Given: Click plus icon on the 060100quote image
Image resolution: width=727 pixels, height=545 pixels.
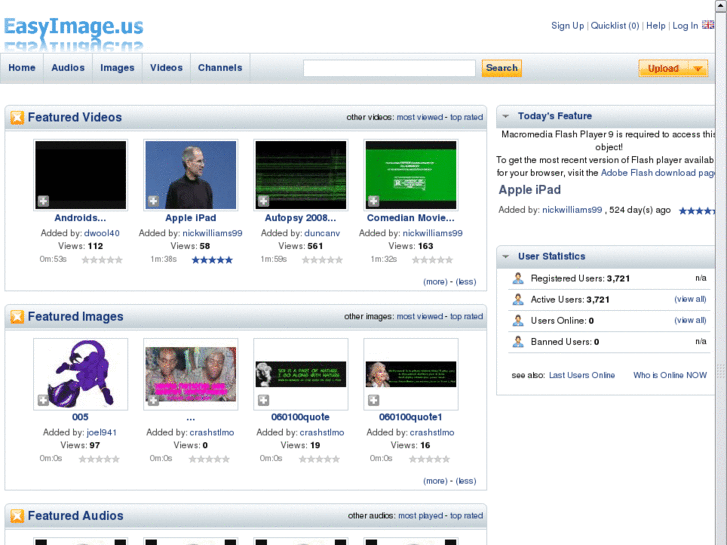Looking at the screenshot, I should click(263, 400).
